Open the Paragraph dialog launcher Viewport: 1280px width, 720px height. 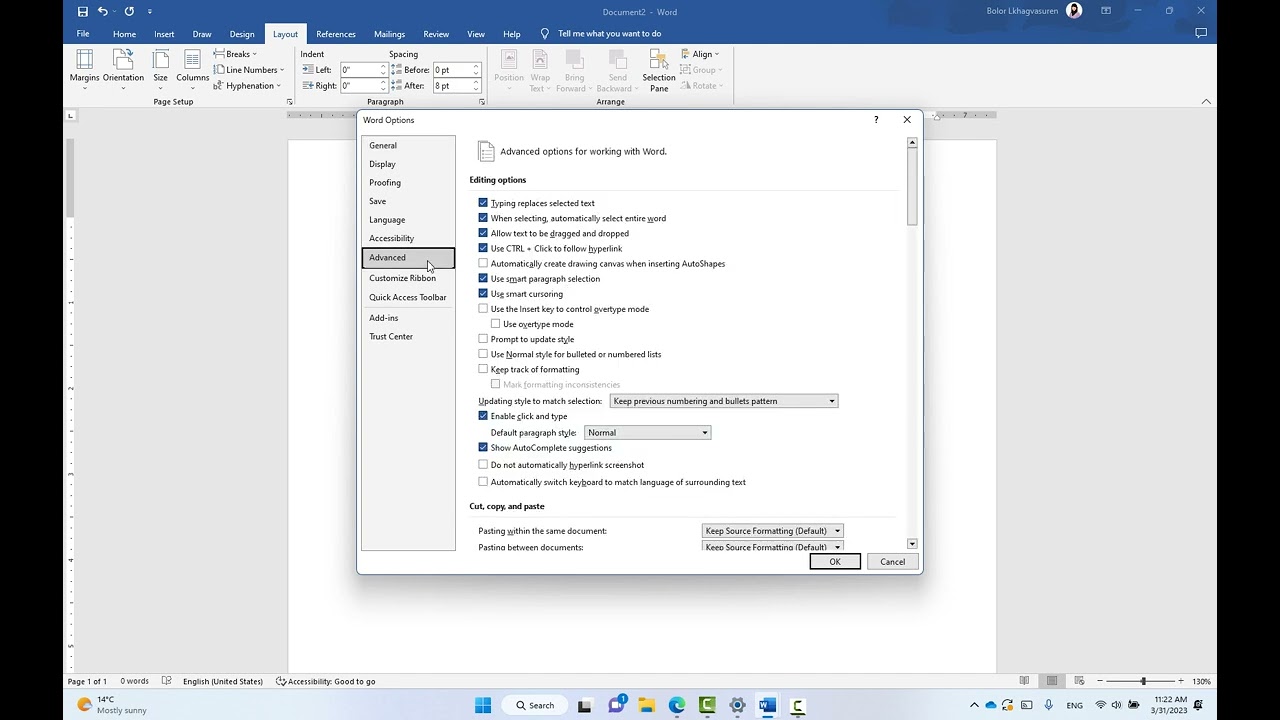tap(481, 102)
